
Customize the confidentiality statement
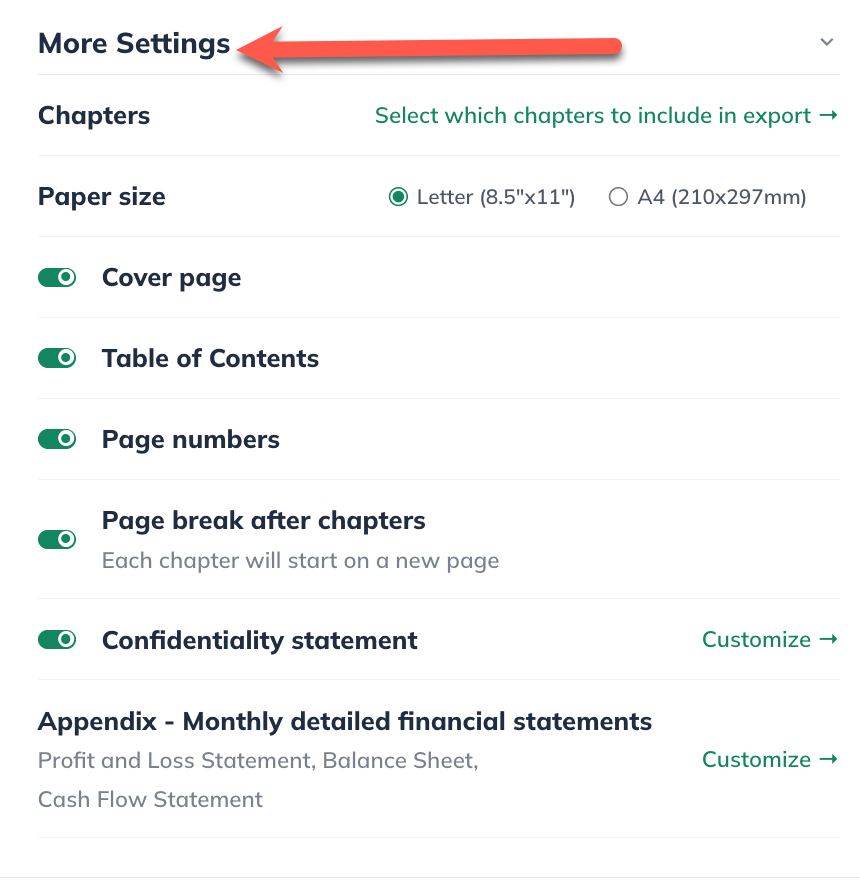(x=757, y=639)
